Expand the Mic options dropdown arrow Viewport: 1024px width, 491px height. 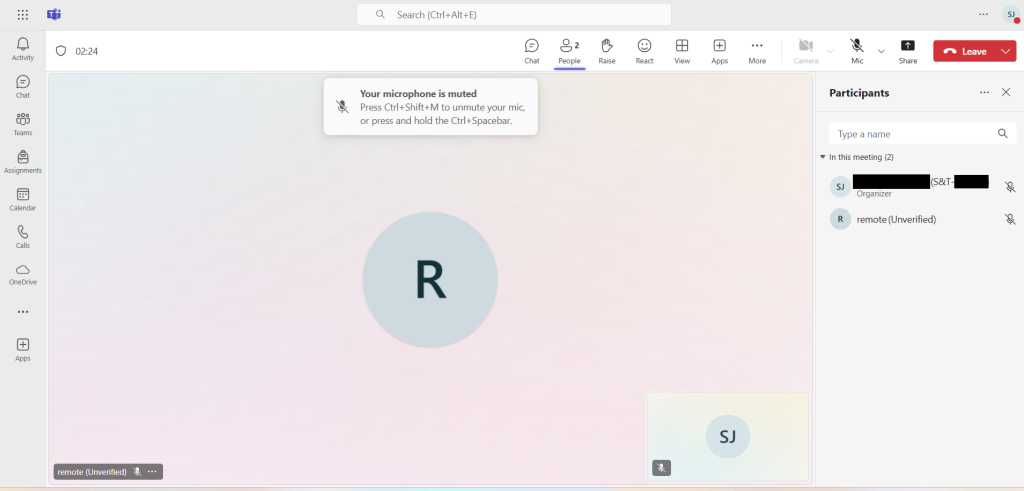click(881, 51)
